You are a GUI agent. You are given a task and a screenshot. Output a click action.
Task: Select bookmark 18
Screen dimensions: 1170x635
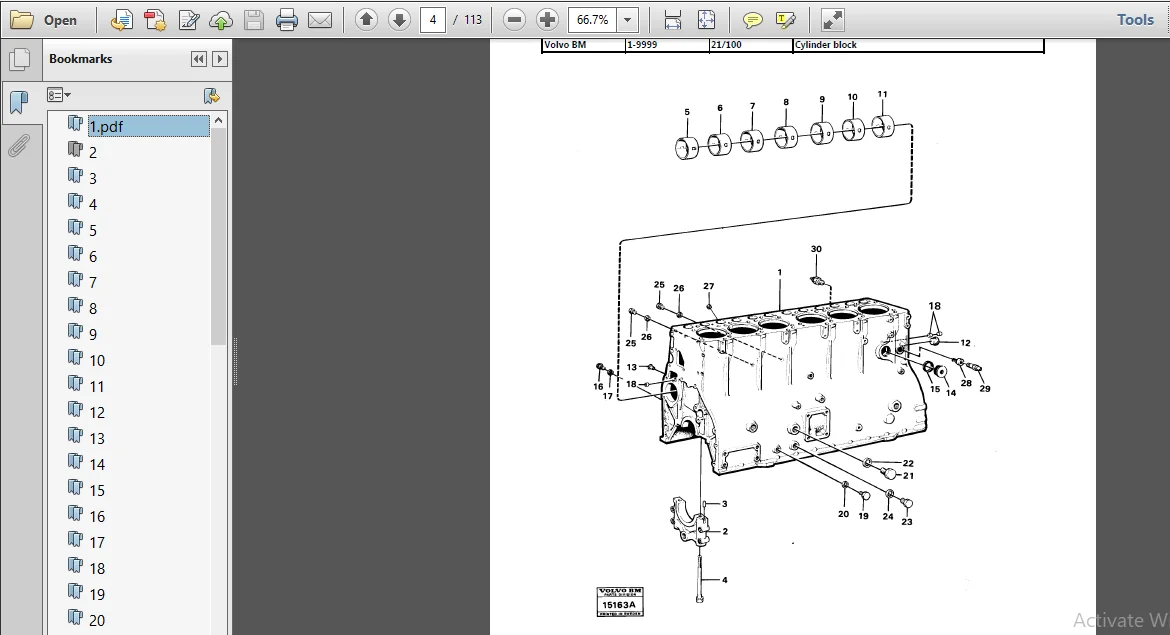pos(97,569)
